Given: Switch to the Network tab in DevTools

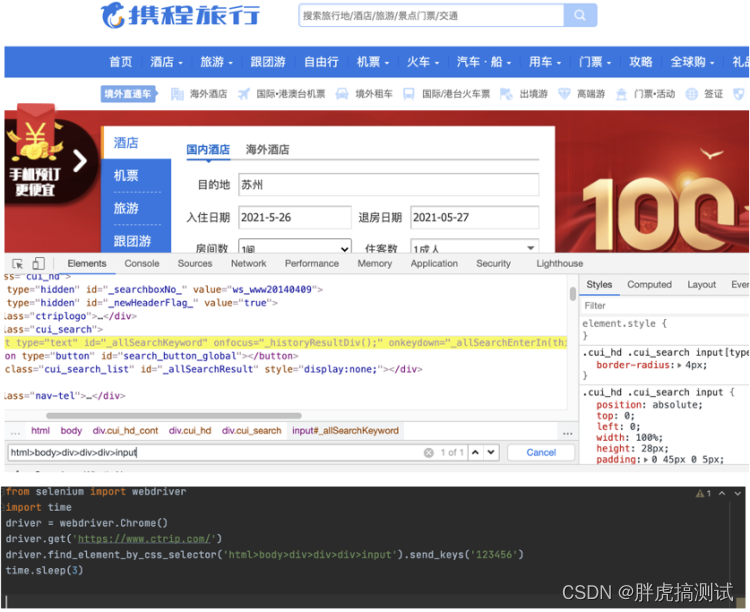Looking at the screenshot, I should 249,264.
